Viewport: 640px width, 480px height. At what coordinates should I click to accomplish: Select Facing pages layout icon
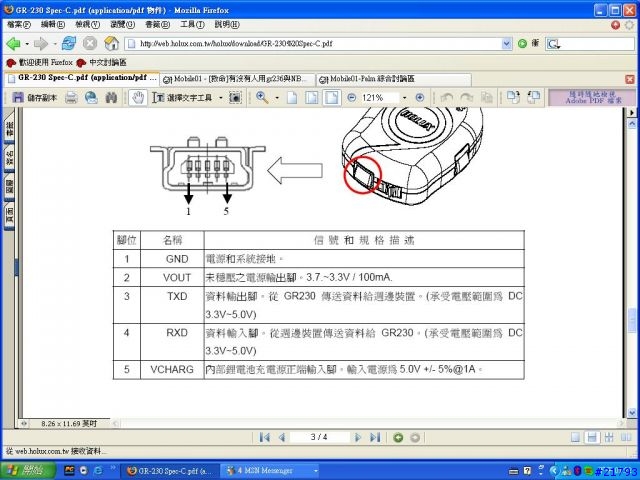pyautogui.click(x=626, y=438)
